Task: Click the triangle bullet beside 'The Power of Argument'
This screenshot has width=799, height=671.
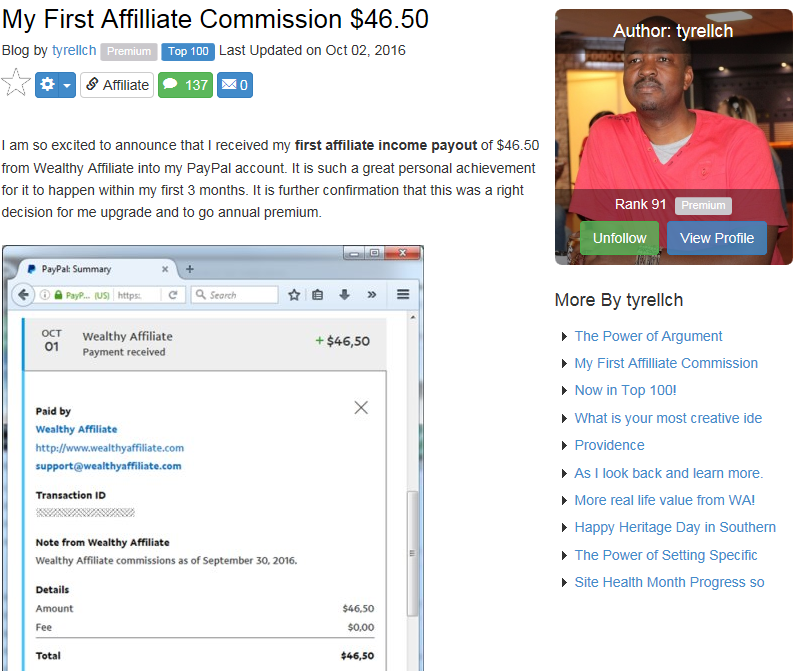Action: point(564,337)
